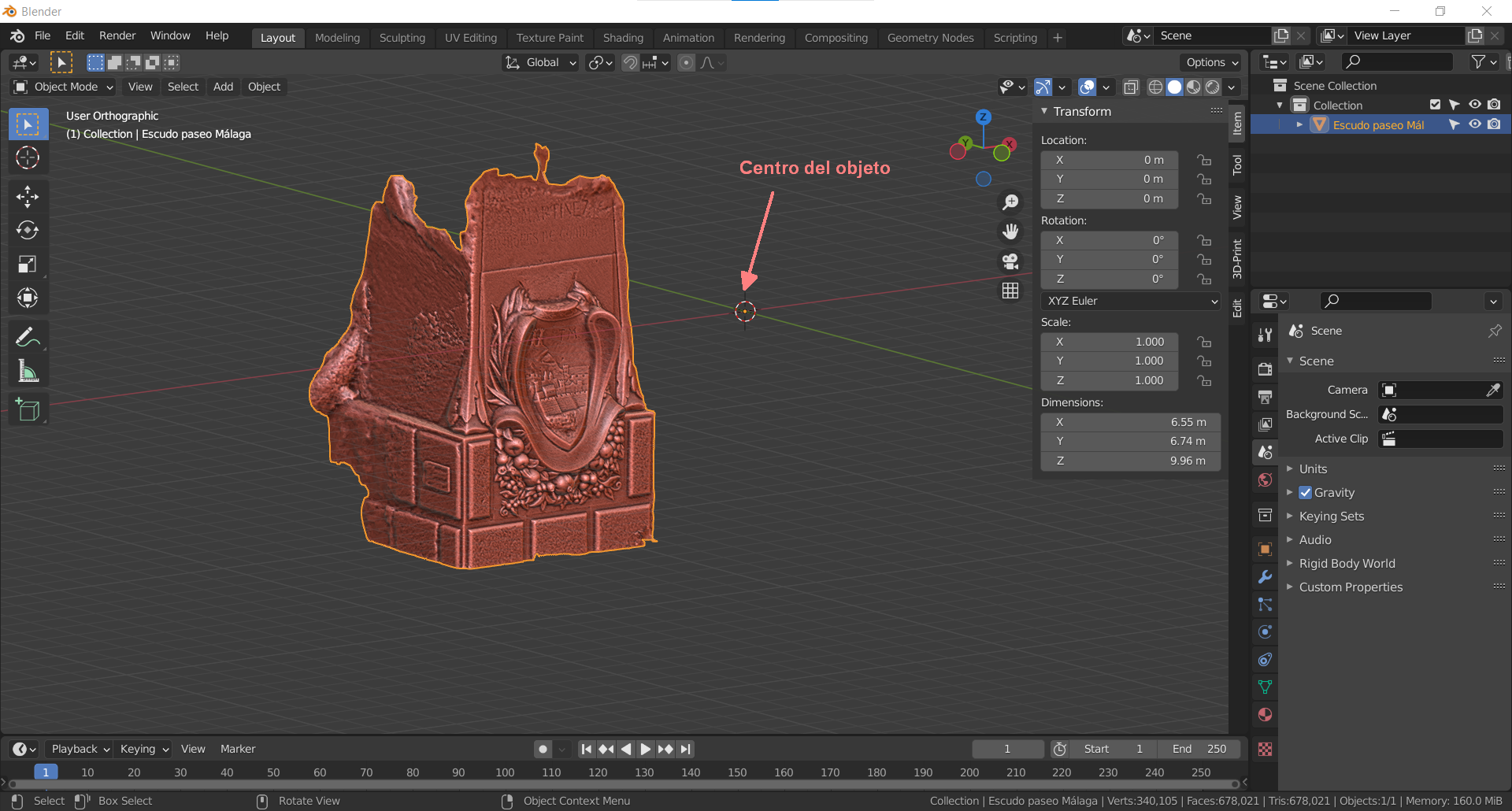Open the Object Mode dropdown
Viewport: 1512px width, 811px height.
point(63,87)
